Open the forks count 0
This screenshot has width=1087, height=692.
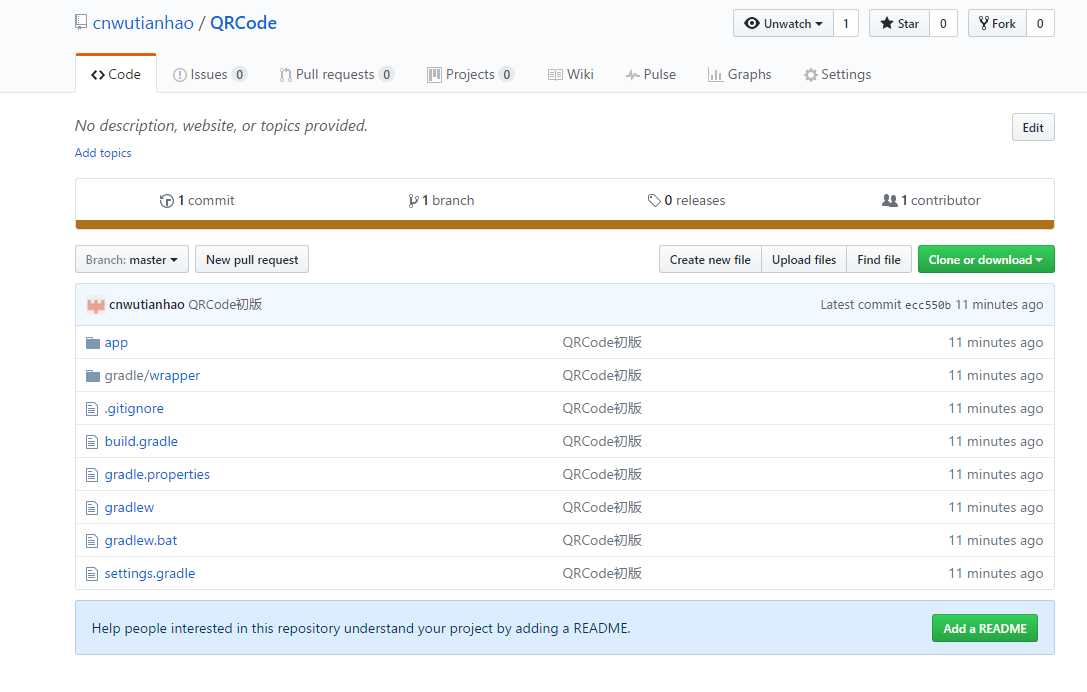tap(1040, 24)
